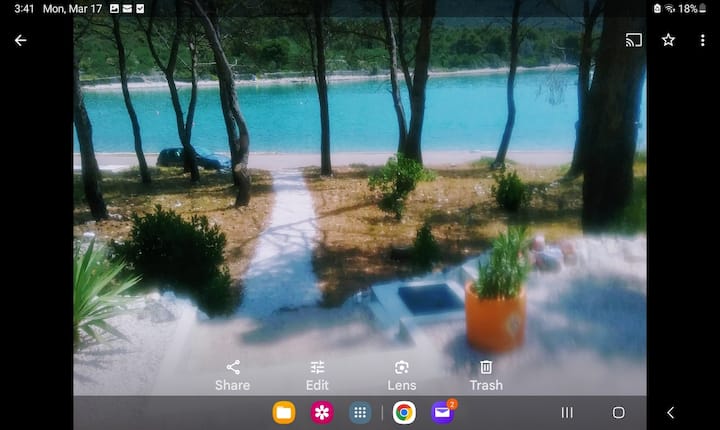Tap the checkmark notification icon in the status bar
Viewport: 720px width, 430px height.
(x=140, y=9)
